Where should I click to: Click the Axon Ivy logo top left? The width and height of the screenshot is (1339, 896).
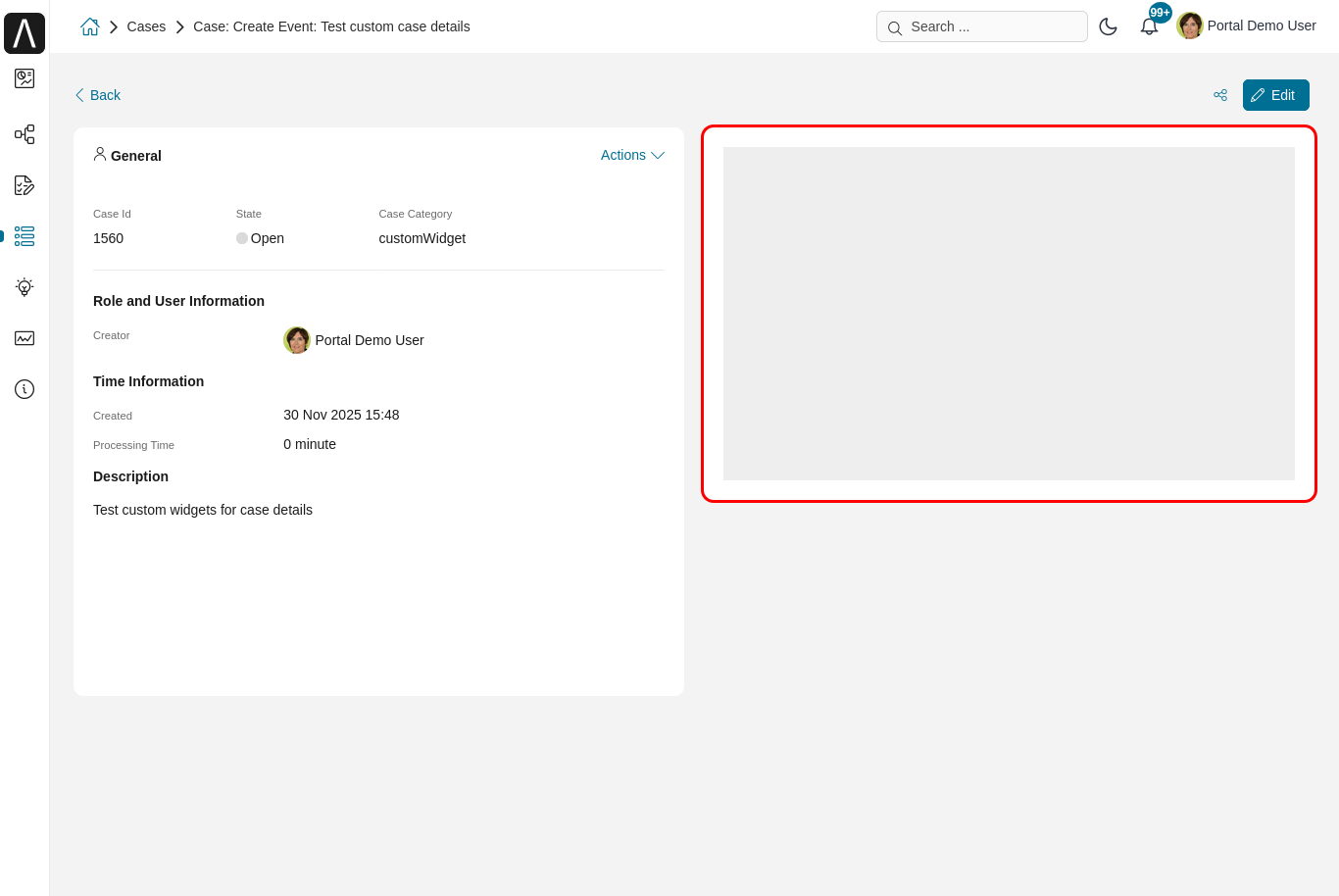coord(25,32)
